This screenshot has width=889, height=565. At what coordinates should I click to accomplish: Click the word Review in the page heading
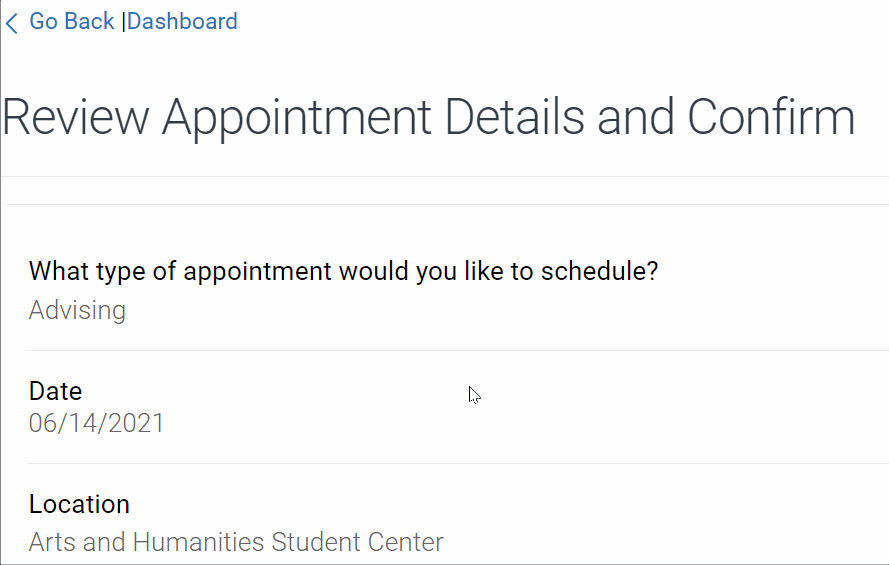coord(75,117)
